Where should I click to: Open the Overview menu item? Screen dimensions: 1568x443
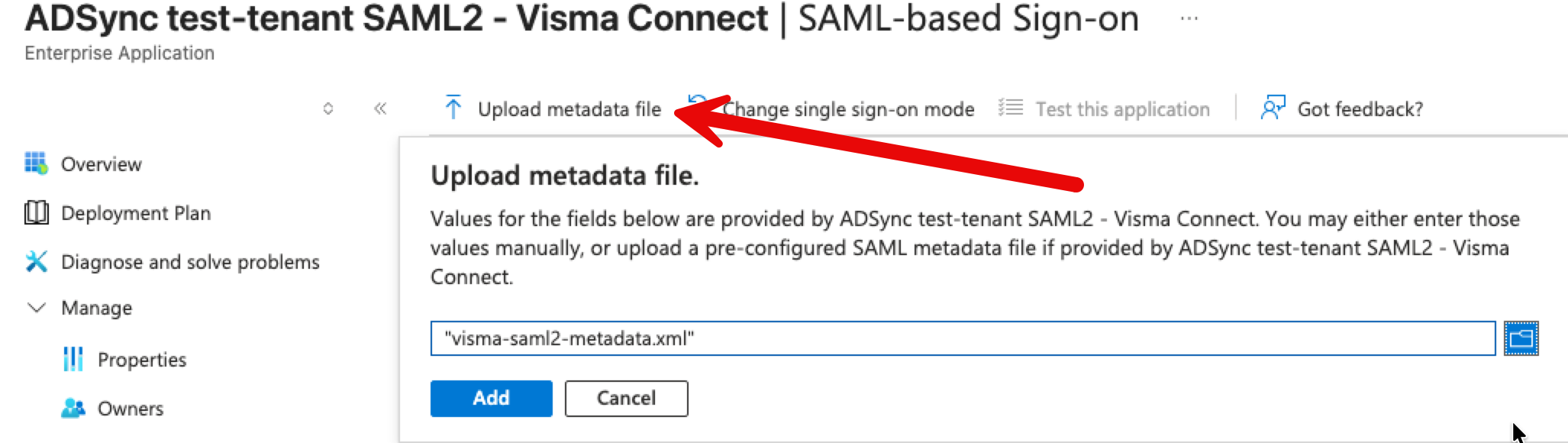tap(101, 164)
